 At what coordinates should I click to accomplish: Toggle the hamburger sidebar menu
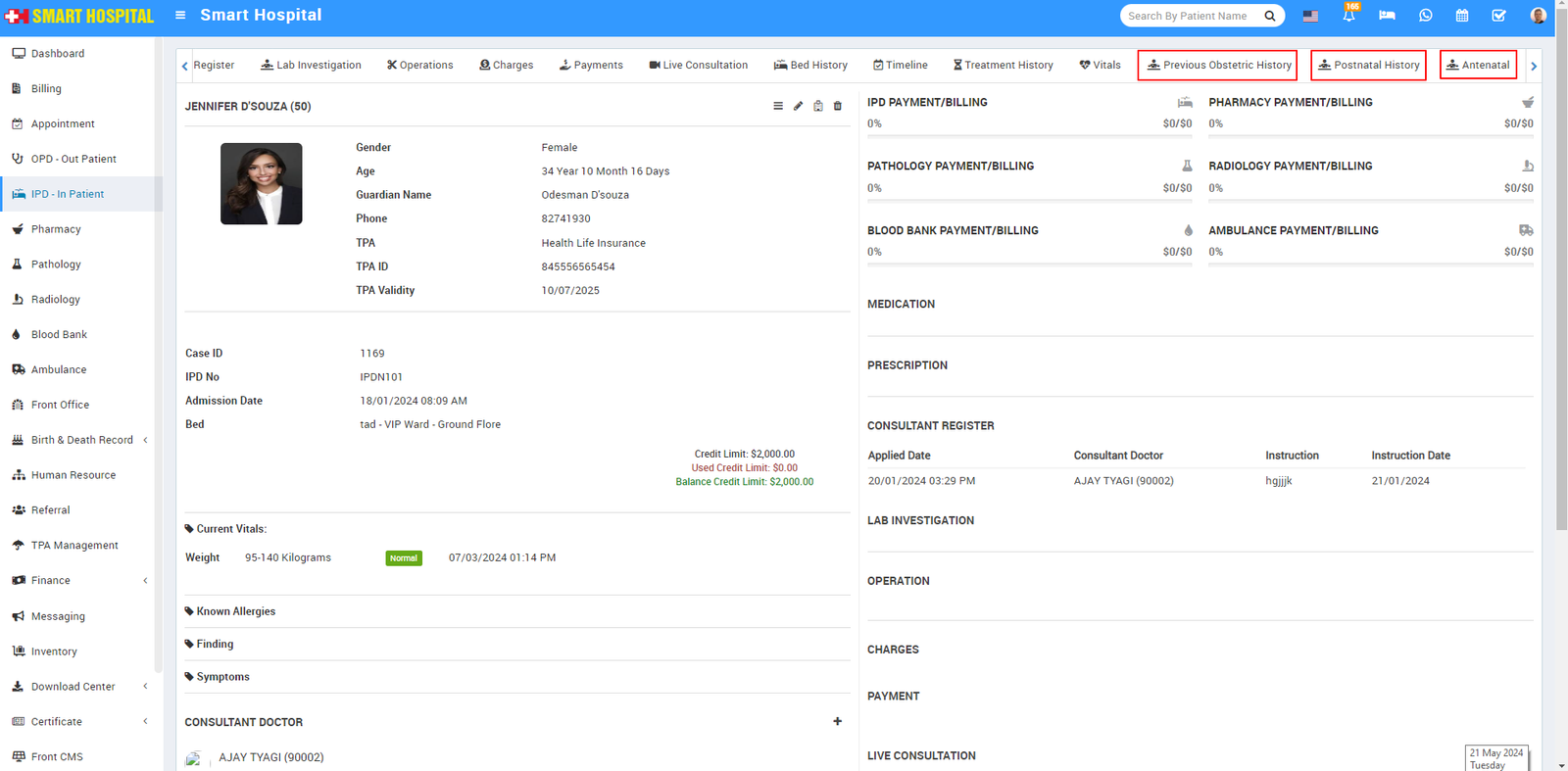click(180, 15)
